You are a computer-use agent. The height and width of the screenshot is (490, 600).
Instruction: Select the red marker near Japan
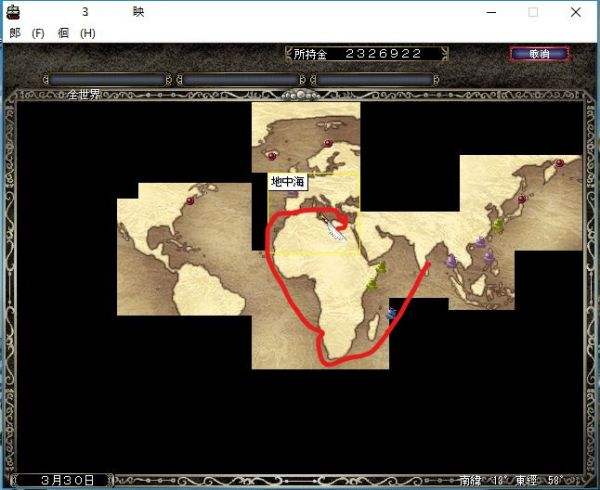[522, 199]
